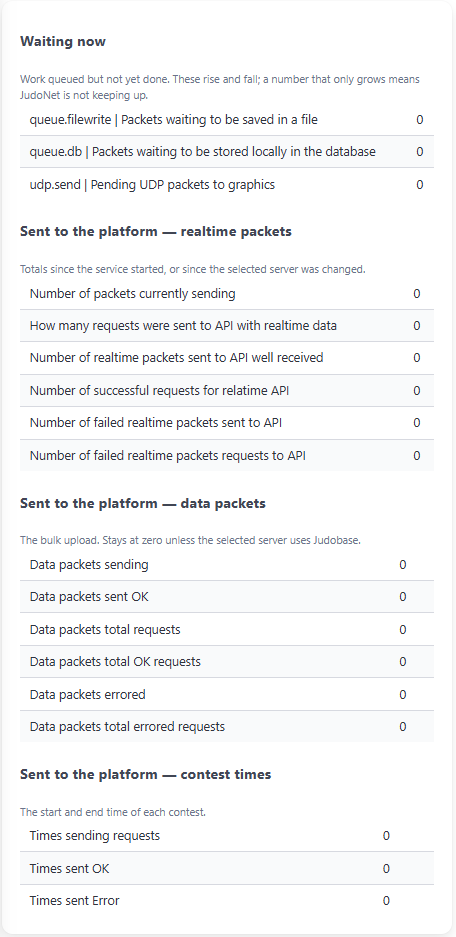Select 'Number of packets currently sending' row
The width and height of the screenshot is (456, 937).
pos(227,293)
